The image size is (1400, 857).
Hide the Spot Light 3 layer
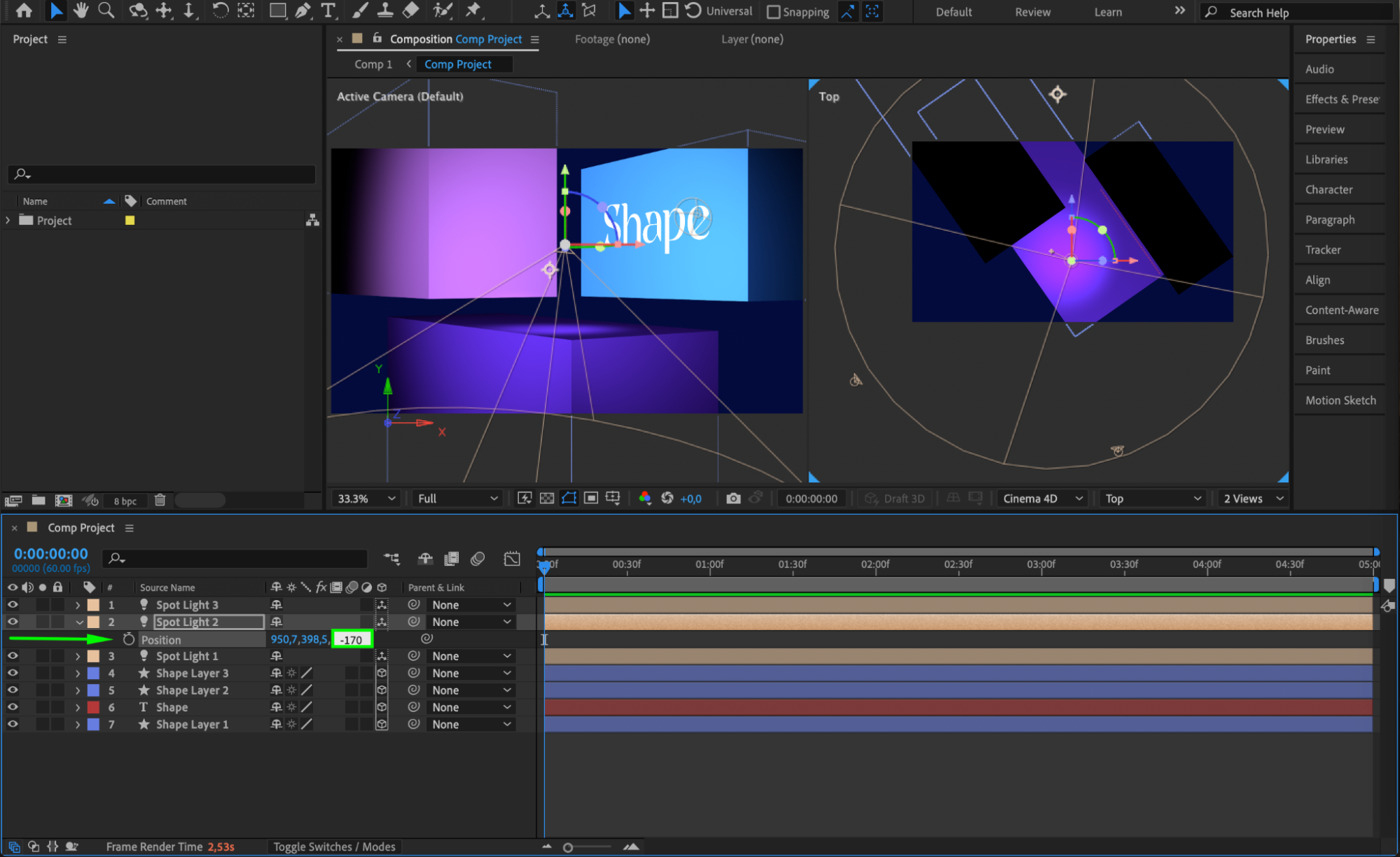pyautogui.click(x=13, y=604)
